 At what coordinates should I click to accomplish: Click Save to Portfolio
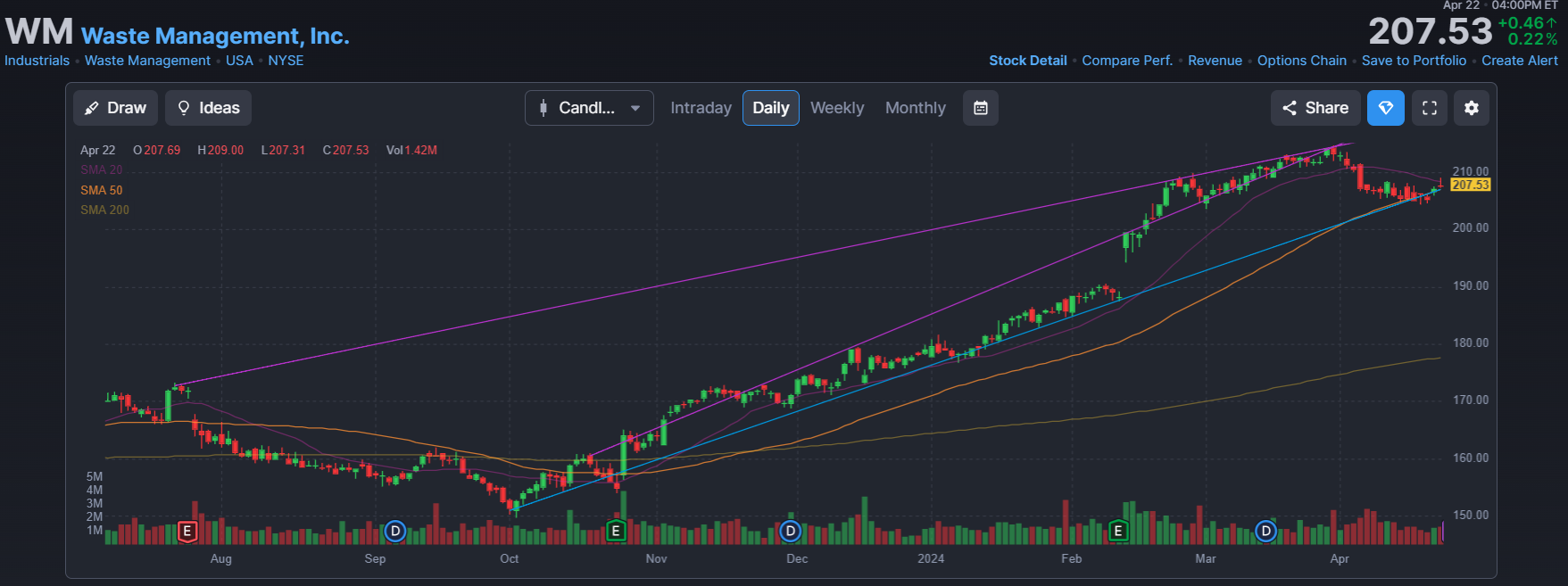point(1414,61)
